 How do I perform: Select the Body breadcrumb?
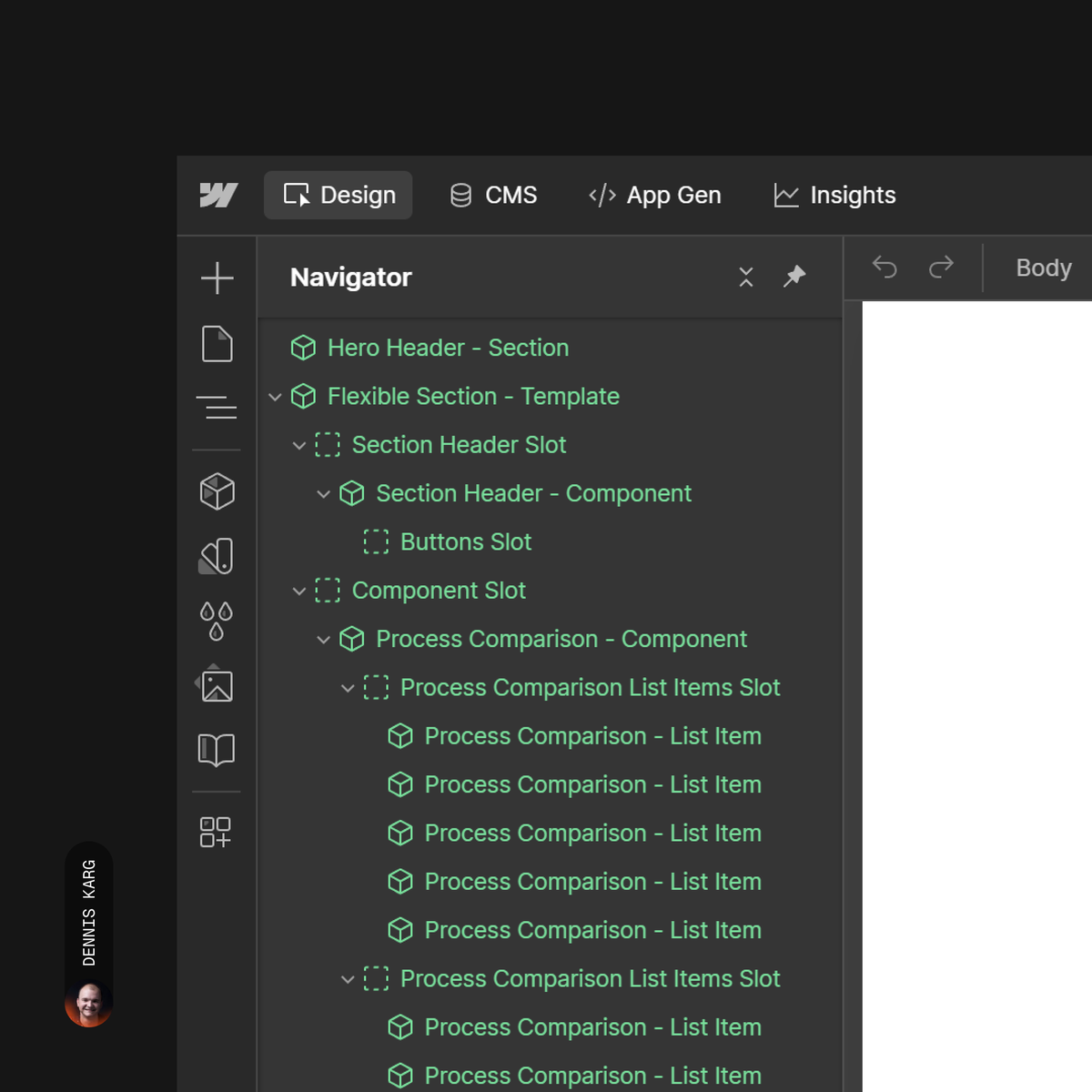[1044, 268]
